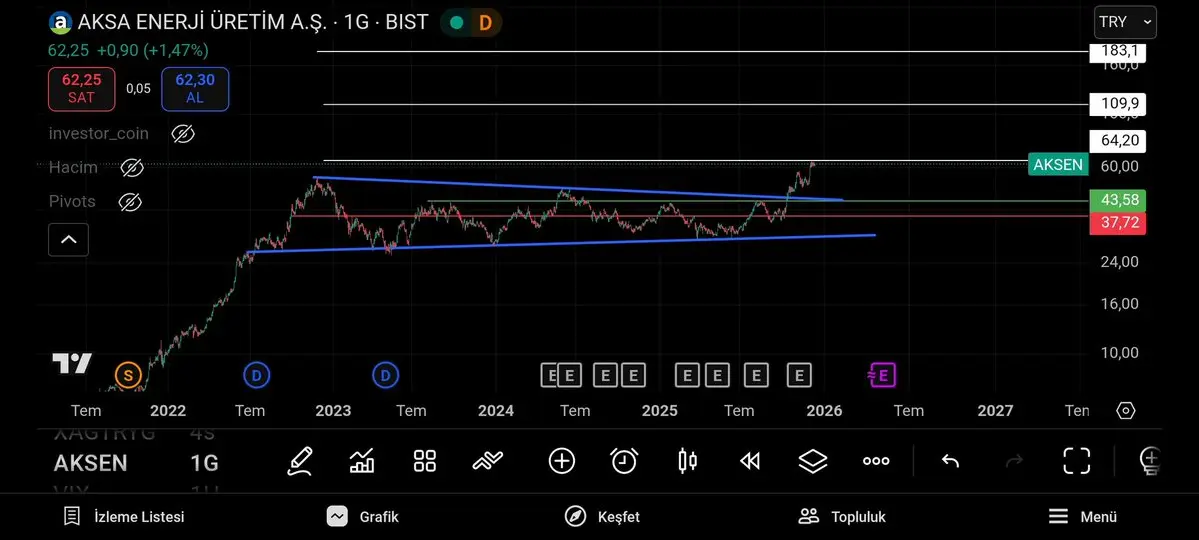Image resolution: width=1199 pixels, height=540 pixels.
Task: Select the 109,9 price label
Action: pos(1119,104)
